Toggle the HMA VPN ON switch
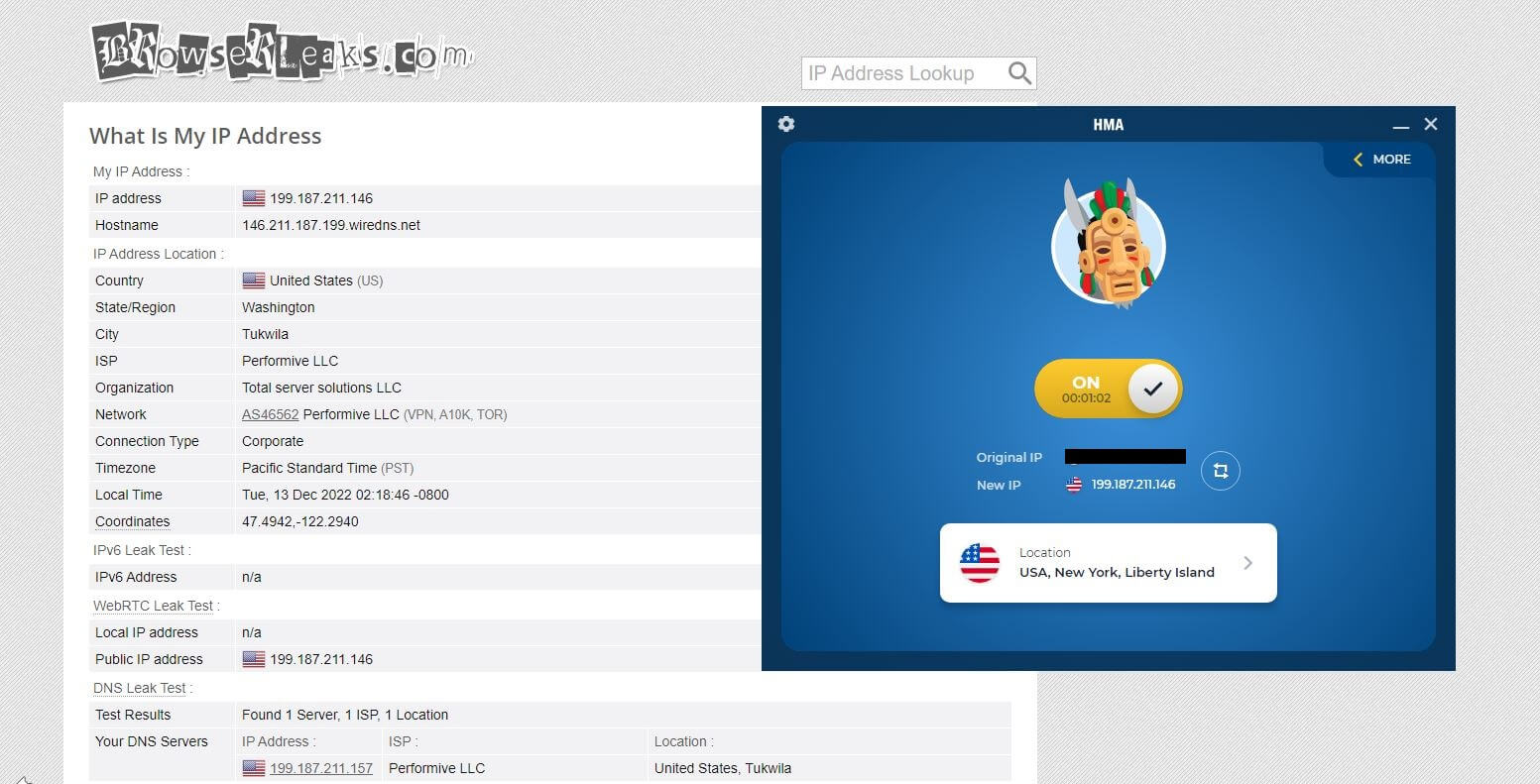 (1109, 389)
